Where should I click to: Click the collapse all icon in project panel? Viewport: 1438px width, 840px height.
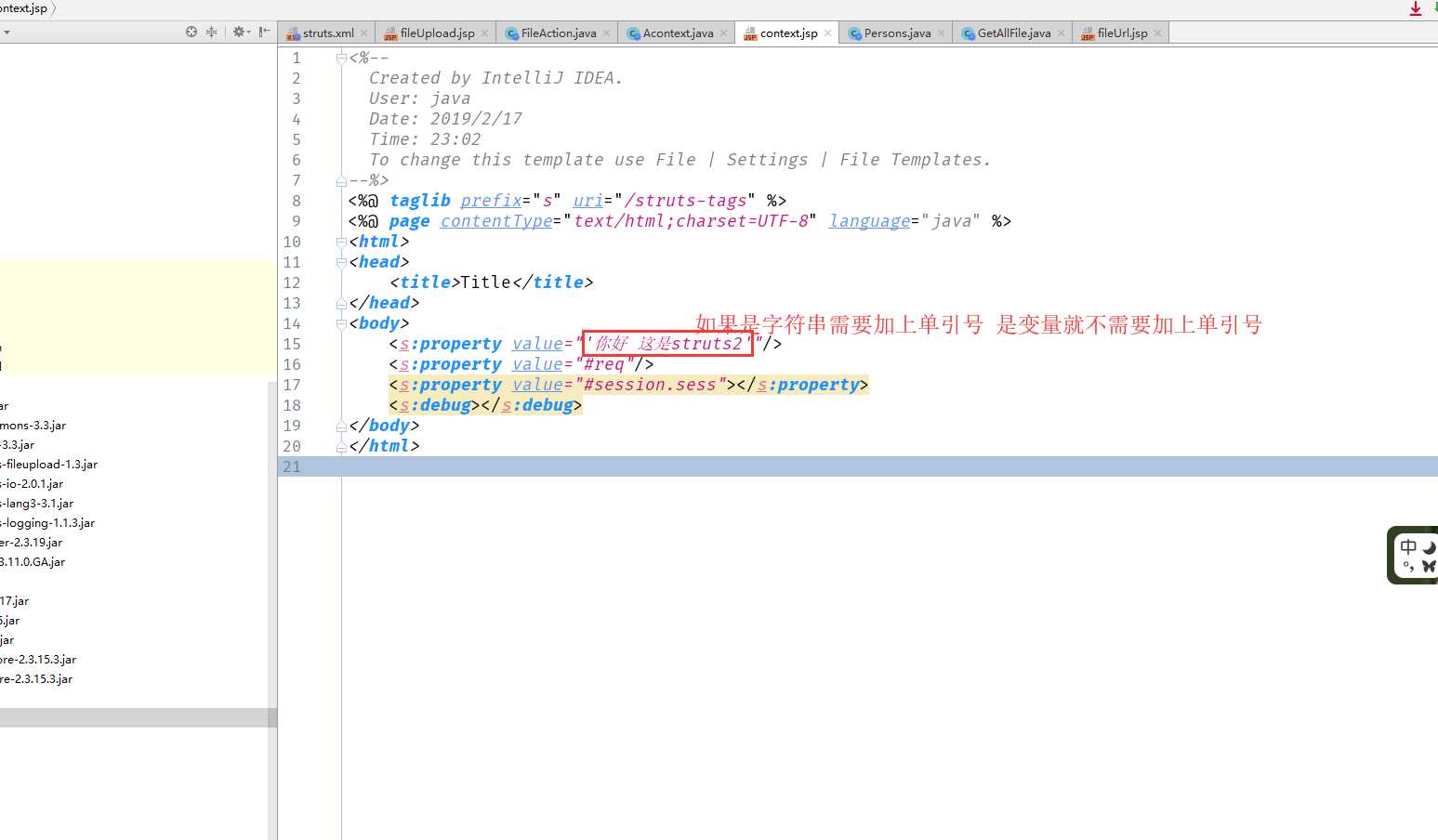[212, 32]
